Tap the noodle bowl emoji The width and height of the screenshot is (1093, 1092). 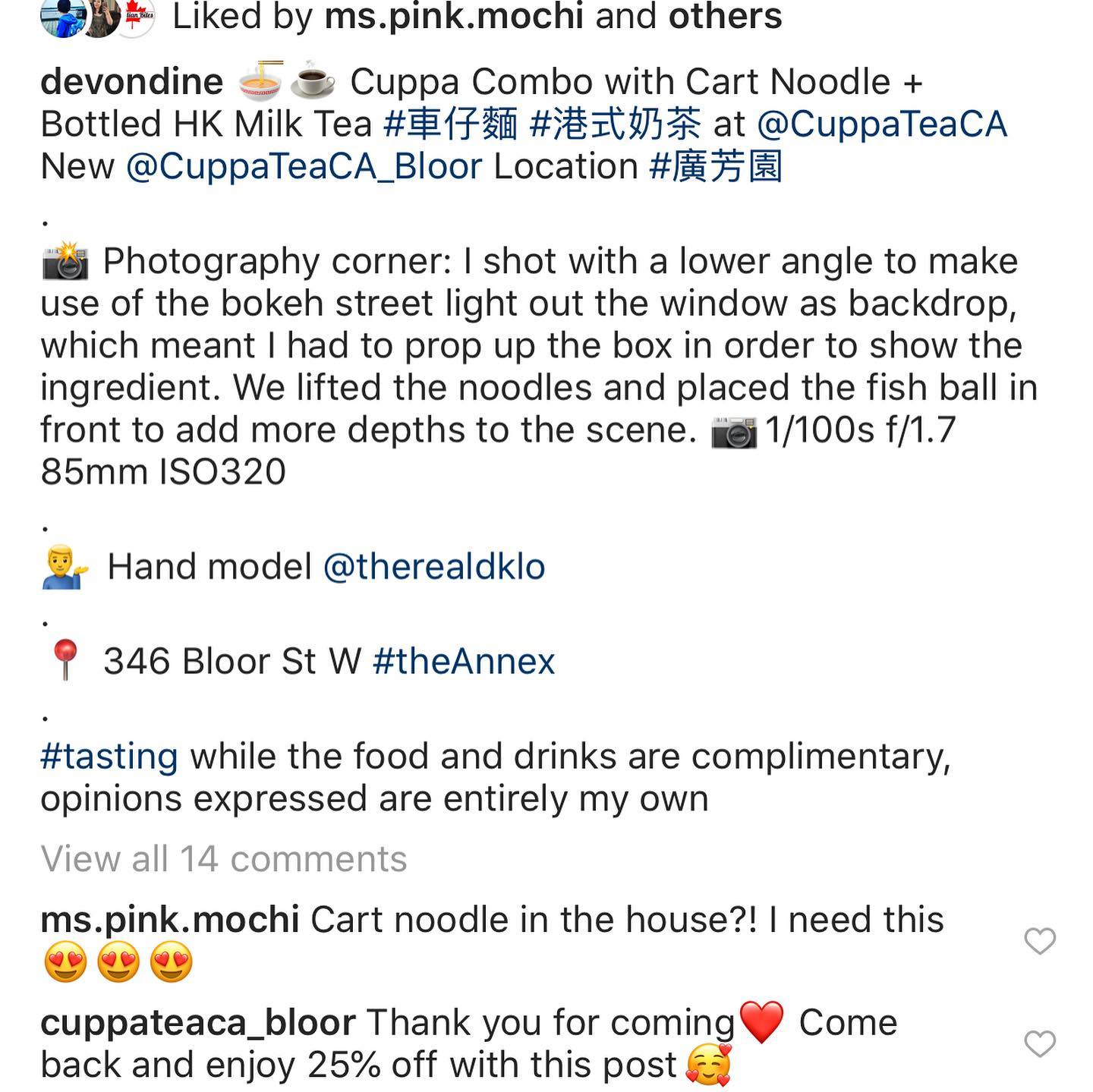(x=260, y=81)
